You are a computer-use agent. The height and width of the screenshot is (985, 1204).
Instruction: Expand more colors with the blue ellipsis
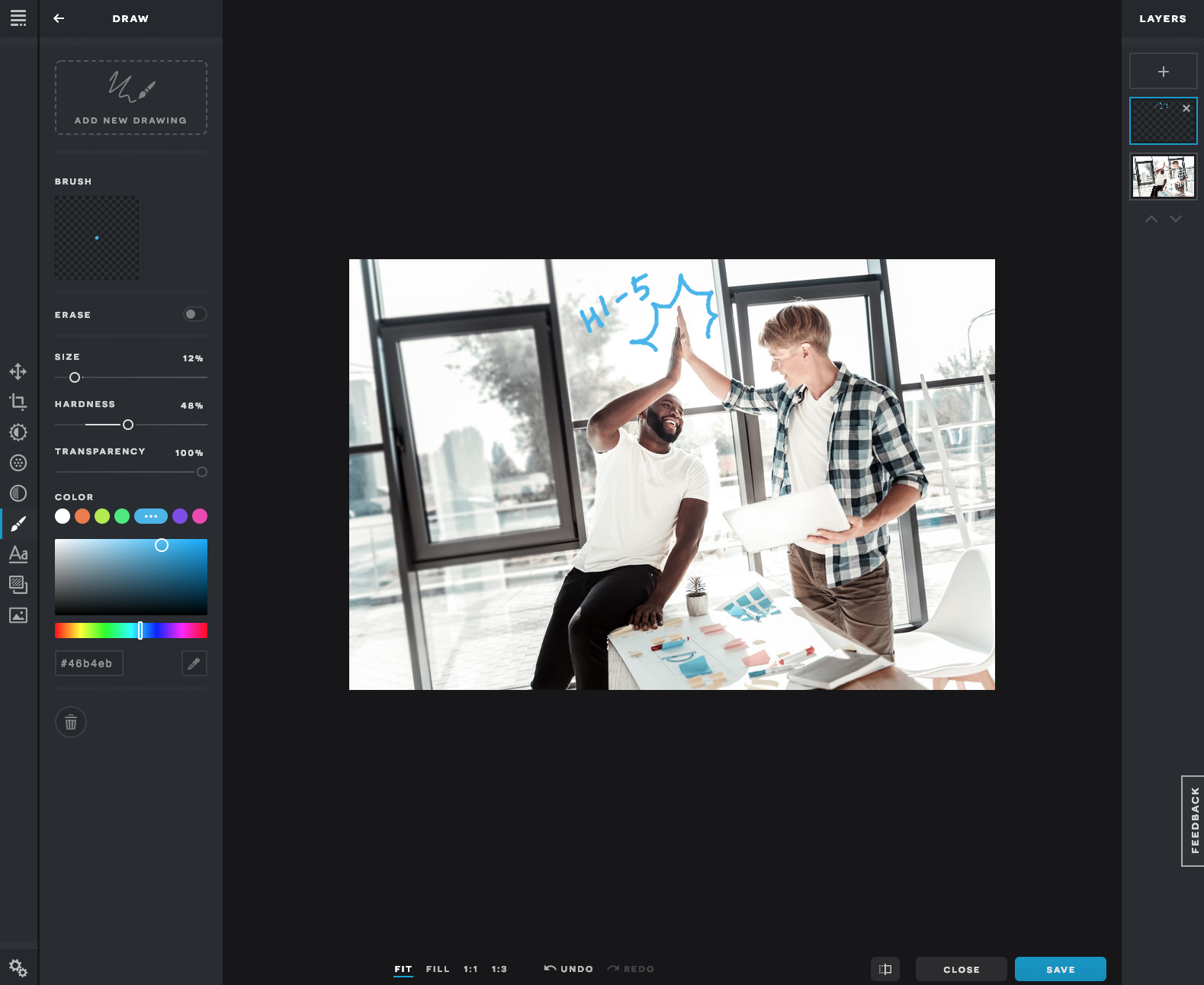click(x=151, y=516)
